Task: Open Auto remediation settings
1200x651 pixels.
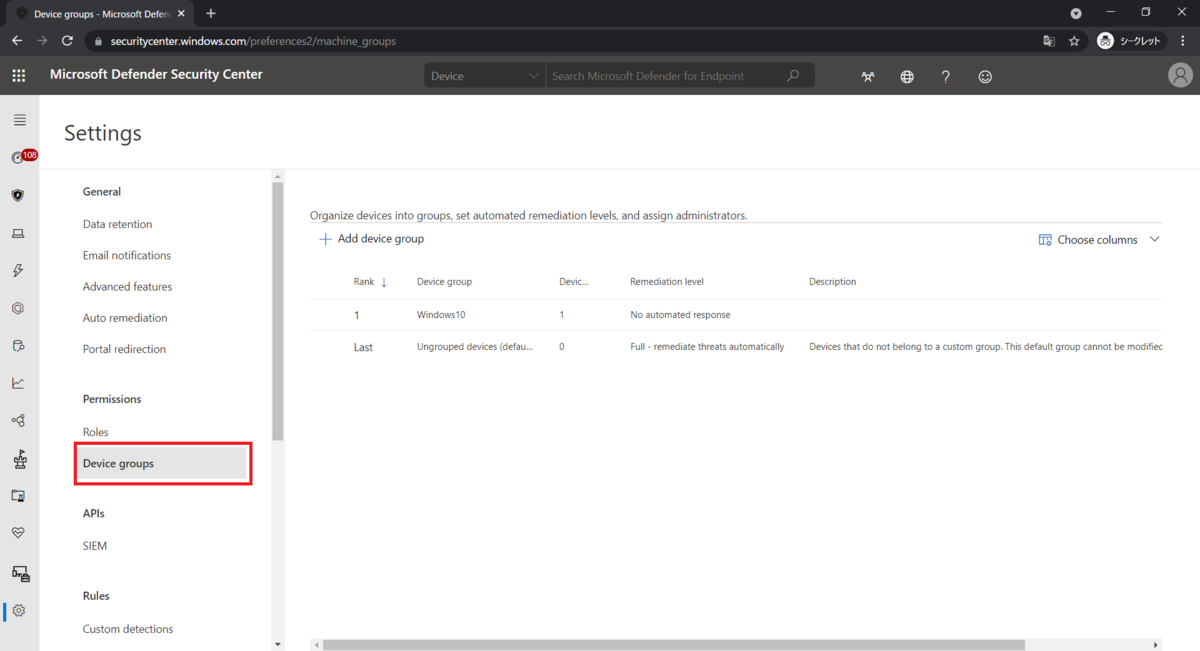Action: click(125, 318)
